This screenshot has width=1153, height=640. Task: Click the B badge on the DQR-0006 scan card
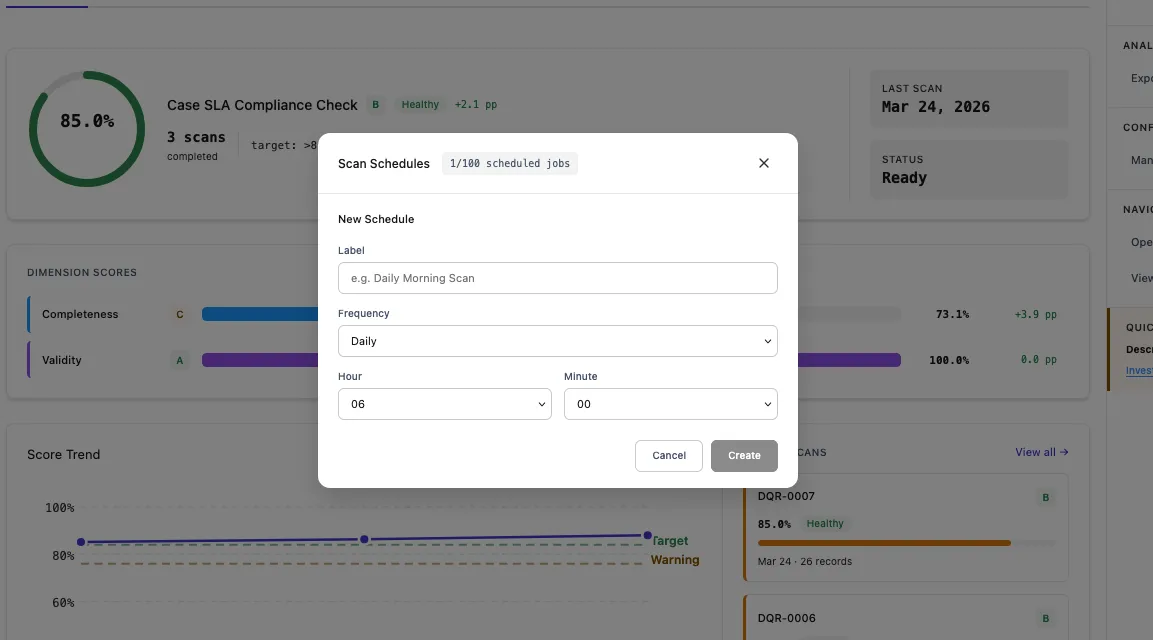(1045, 618)
